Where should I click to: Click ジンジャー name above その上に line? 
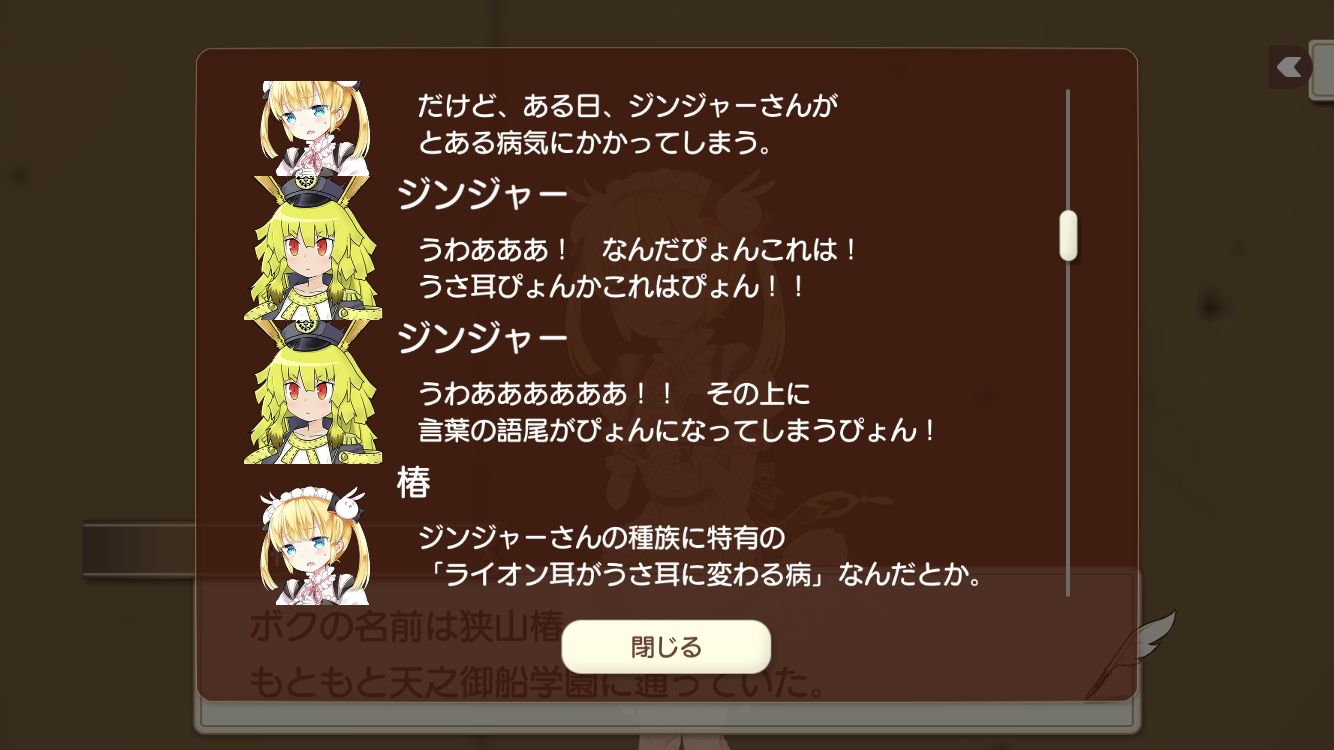click(x=483, y=338)
